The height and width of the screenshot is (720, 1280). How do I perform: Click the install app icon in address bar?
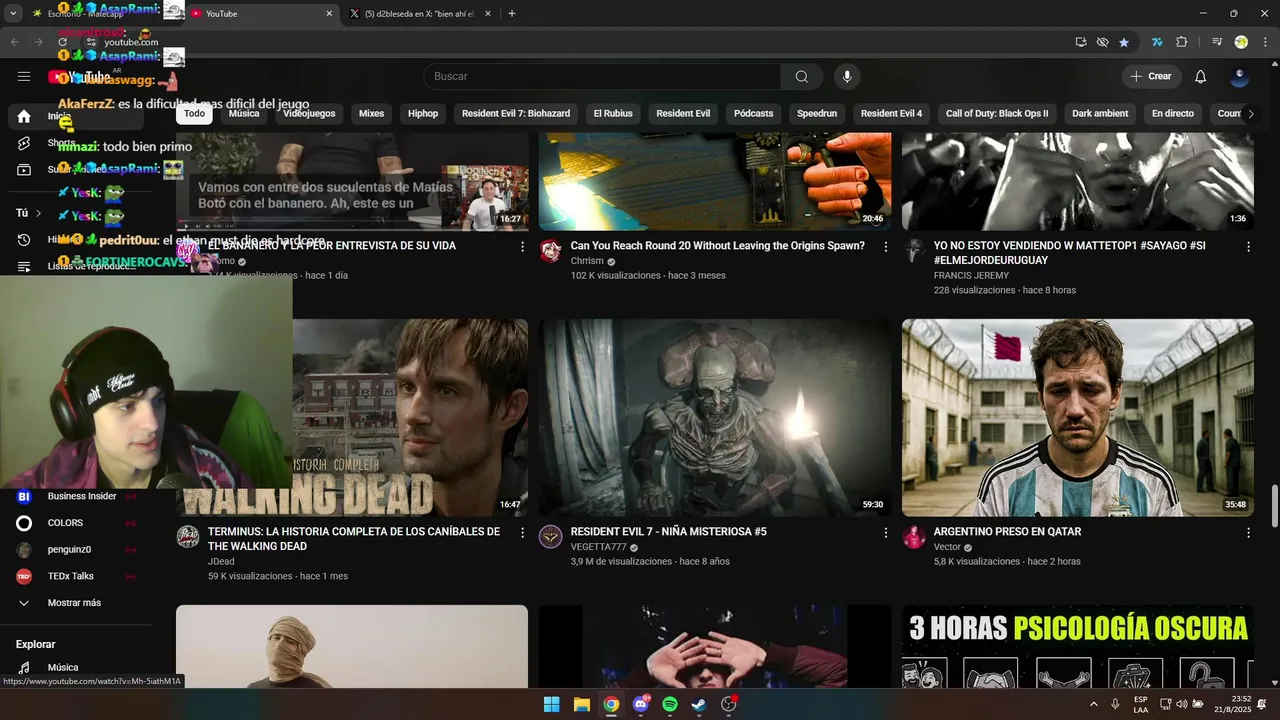1081,42
